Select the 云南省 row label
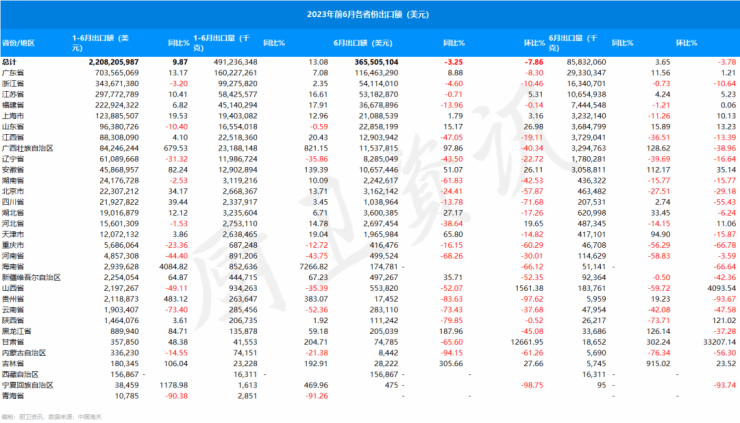 click(13, 310)
